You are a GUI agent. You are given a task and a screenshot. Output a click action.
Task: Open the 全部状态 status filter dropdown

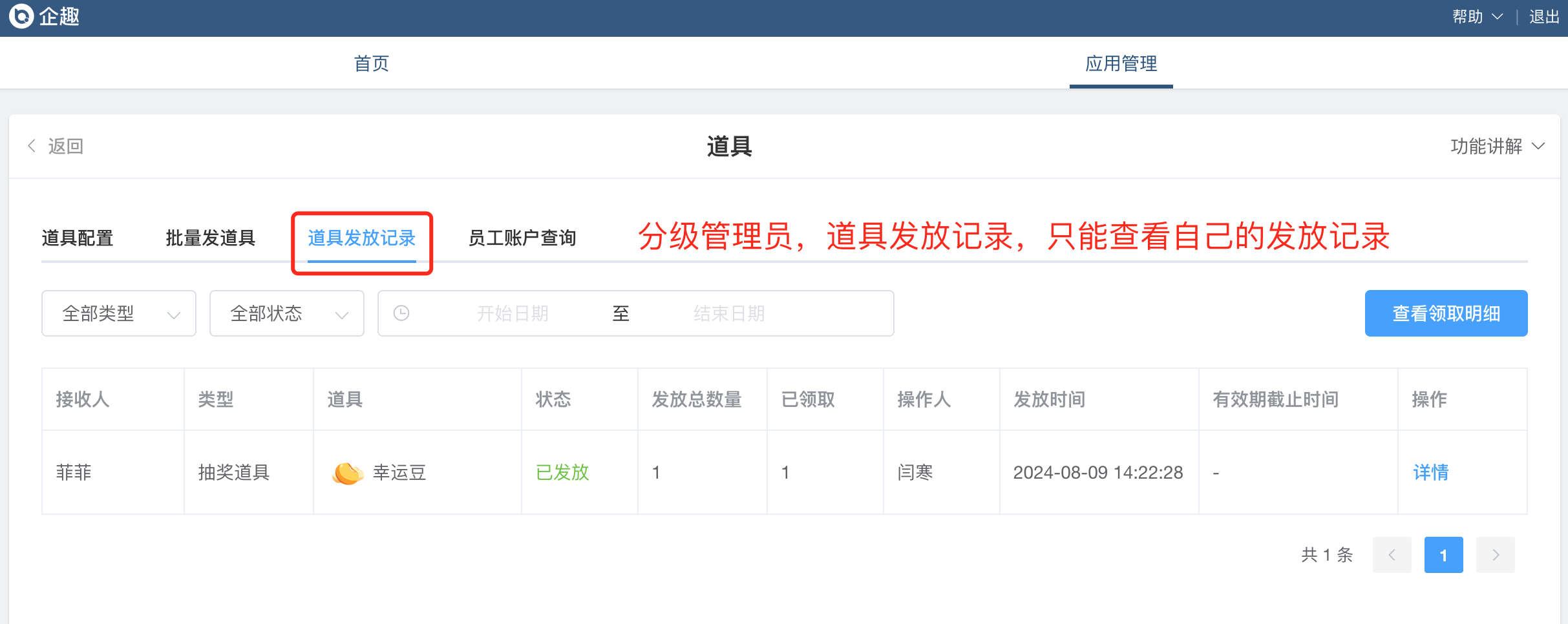tap(287, 313)
